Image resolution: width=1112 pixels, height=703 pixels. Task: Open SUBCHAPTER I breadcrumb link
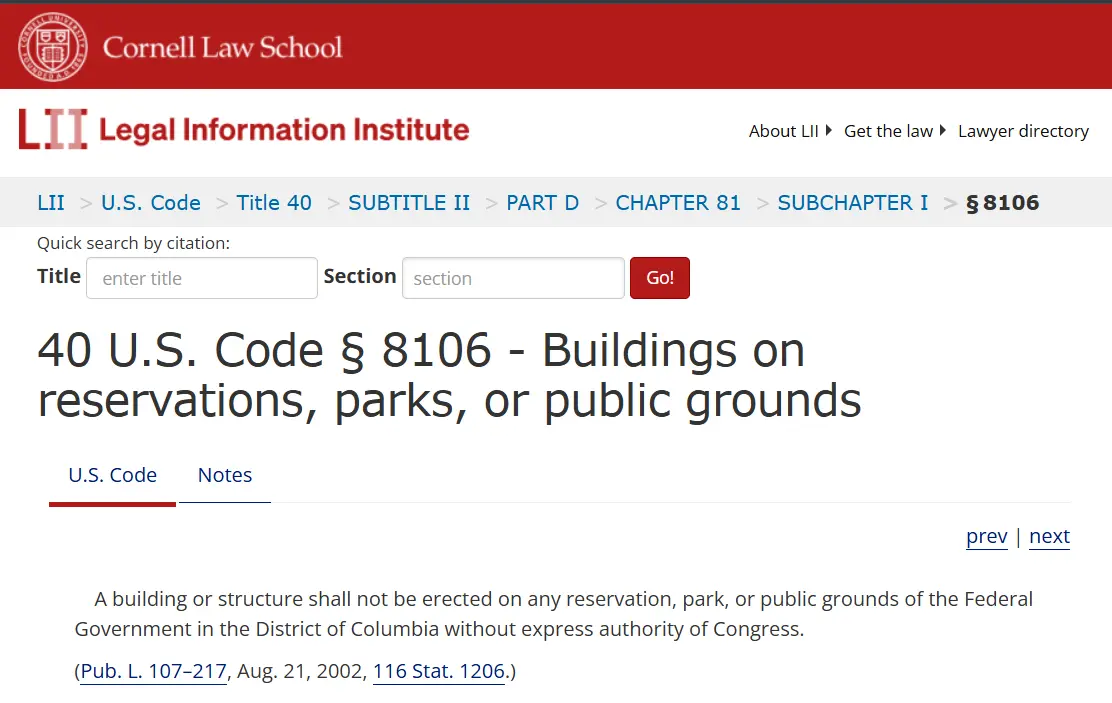(853, 203)
